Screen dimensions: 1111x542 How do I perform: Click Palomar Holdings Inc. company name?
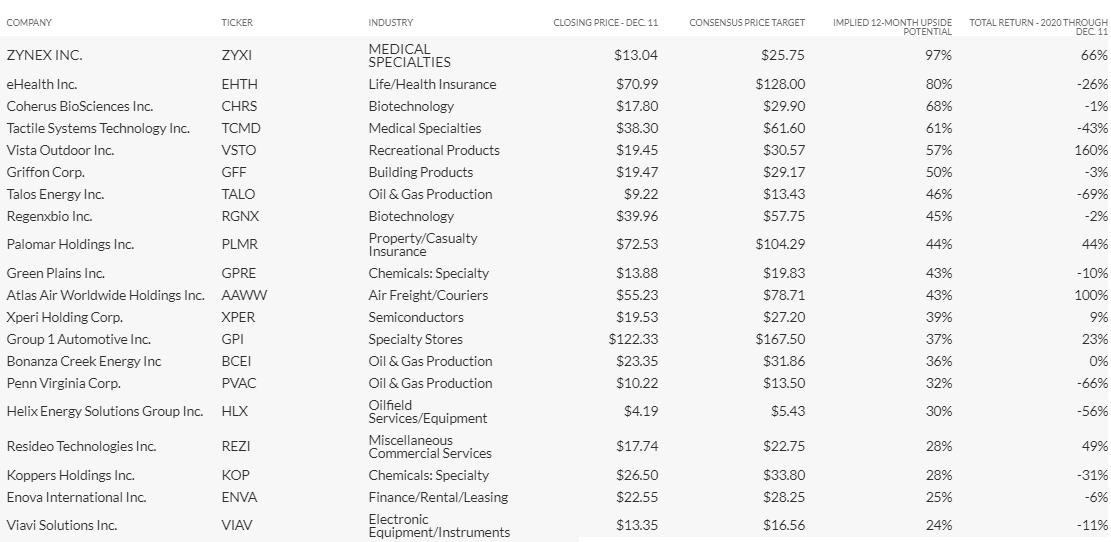(x=70, y=244)
